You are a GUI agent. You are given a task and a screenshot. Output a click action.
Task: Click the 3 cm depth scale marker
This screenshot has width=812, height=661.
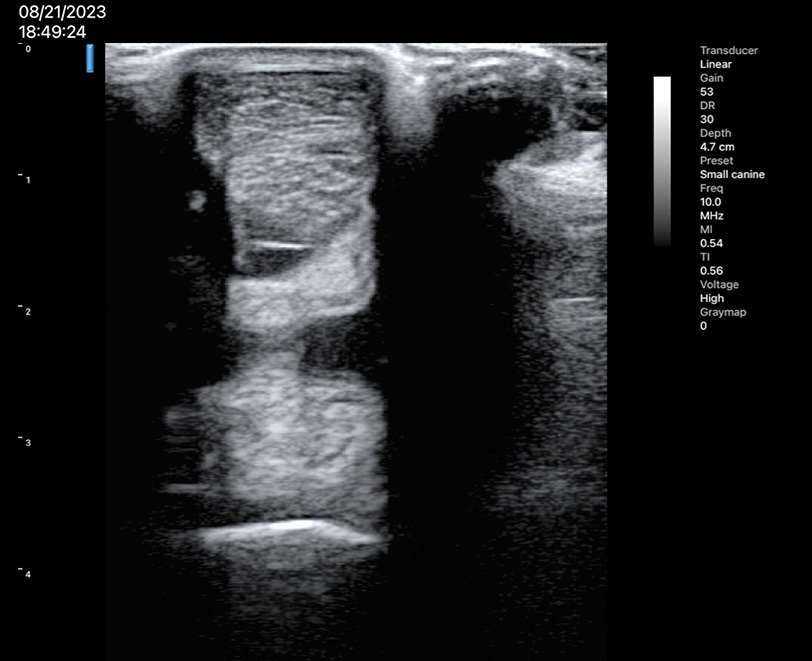[x=26, y=443]
